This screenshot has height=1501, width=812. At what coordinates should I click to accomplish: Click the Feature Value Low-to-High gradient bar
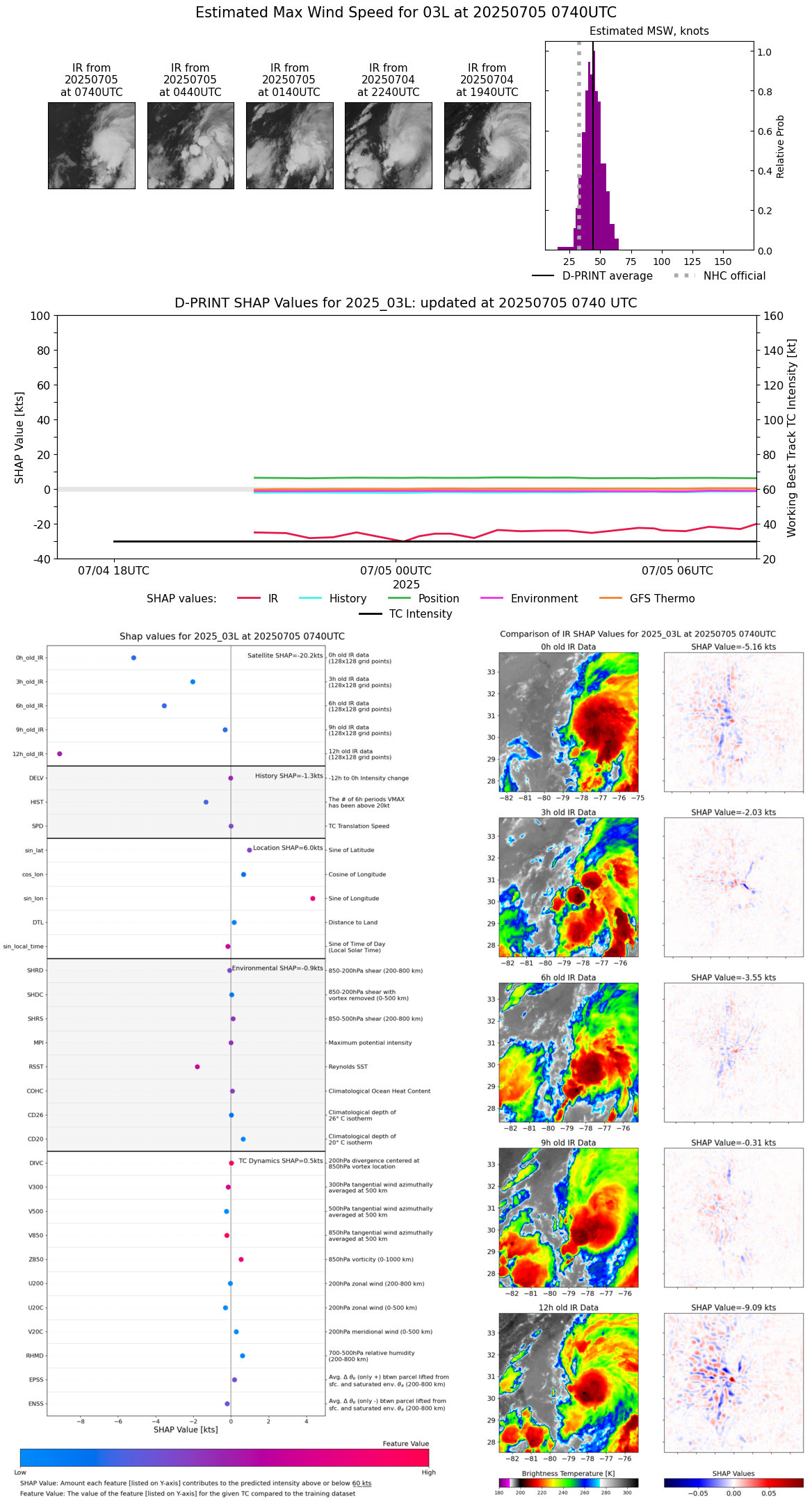[x=224, y=1457]
